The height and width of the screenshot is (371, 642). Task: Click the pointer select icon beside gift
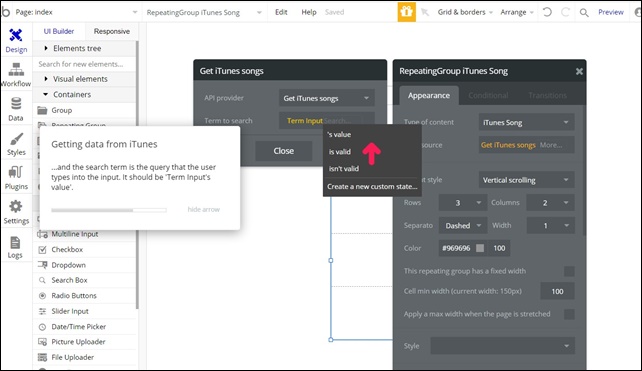tap(425, 12)
